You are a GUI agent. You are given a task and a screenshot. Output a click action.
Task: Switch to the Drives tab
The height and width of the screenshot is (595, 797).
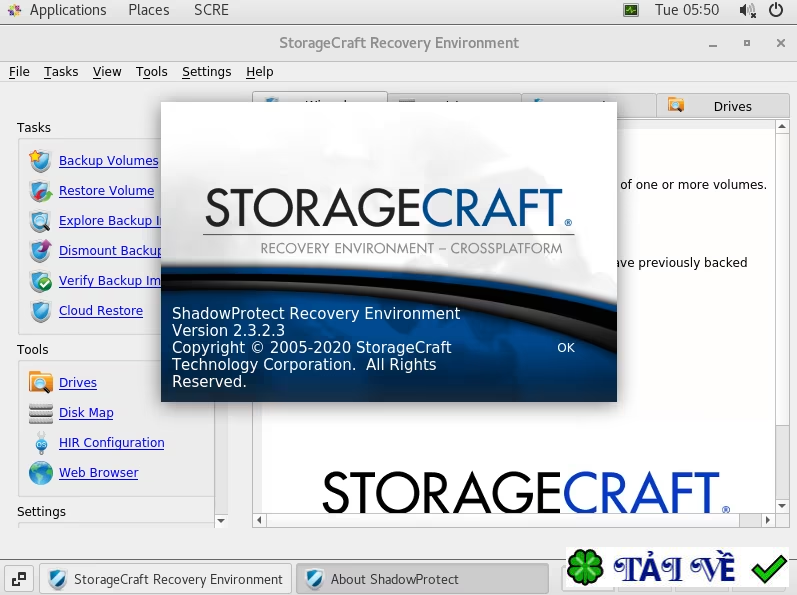click(723, 106)
